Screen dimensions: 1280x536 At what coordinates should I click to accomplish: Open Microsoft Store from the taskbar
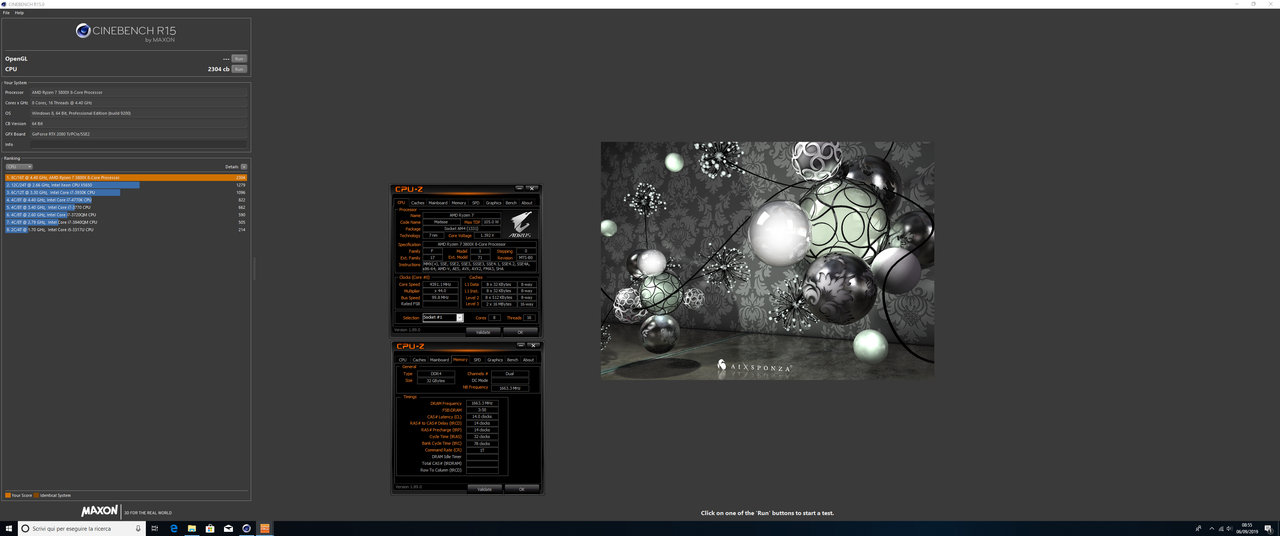(x=210, y=528)
